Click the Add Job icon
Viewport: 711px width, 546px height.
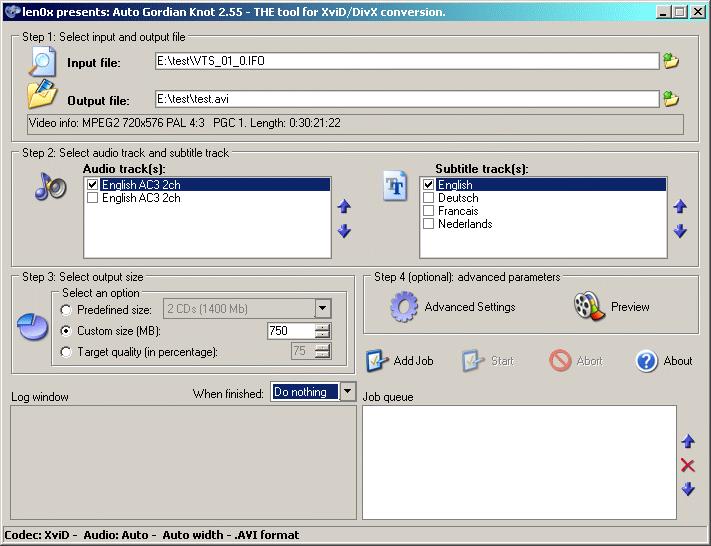tap(377, 361)
